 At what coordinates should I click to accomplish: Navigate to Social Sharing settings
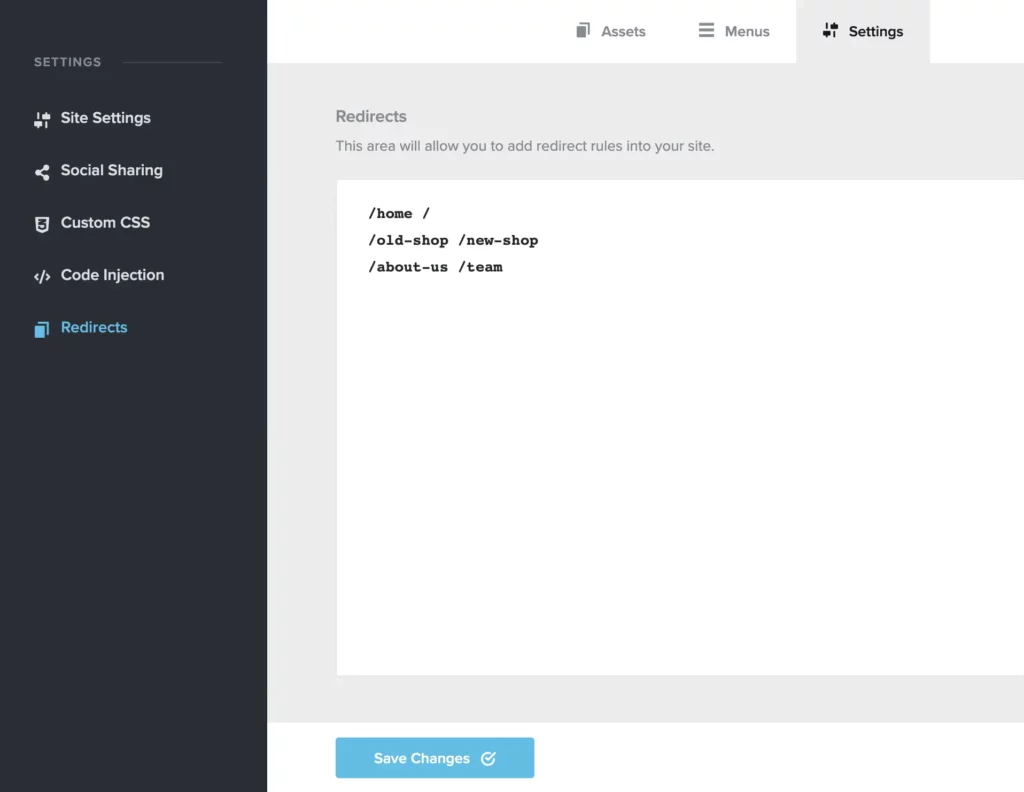[x=111, y=170]
